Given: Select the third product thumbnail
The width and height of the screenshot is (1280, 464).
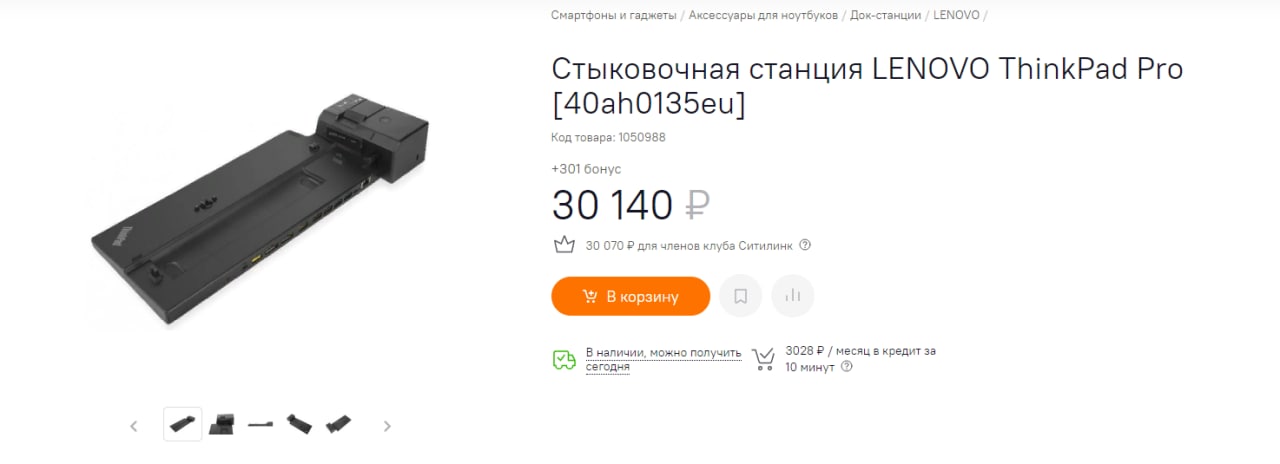Looking at the screenshot, I should (x=261, y=425).
